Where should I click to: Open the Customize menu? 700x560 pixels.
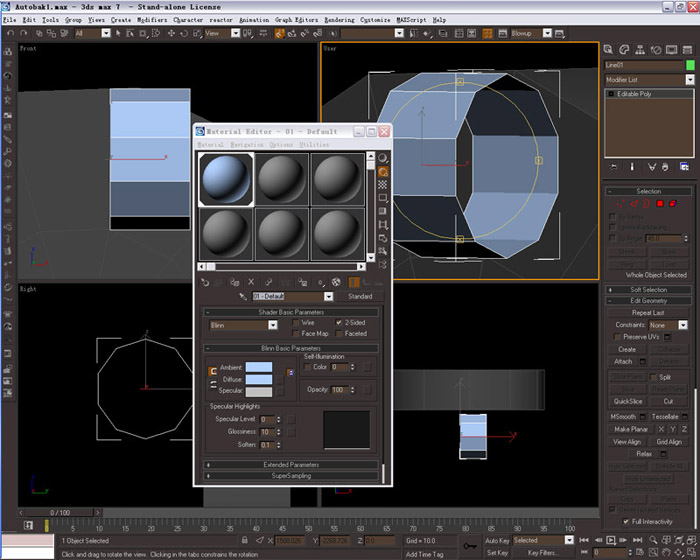[375, 20]
